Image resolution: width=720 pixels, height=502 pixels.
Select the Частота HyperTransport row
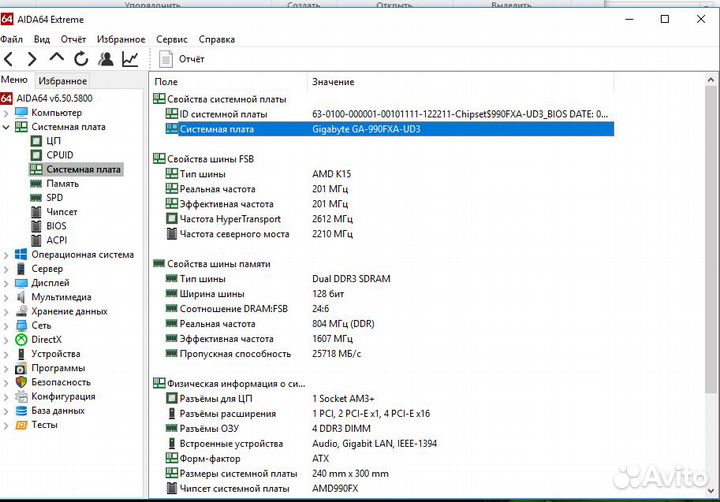coord(388,219)
